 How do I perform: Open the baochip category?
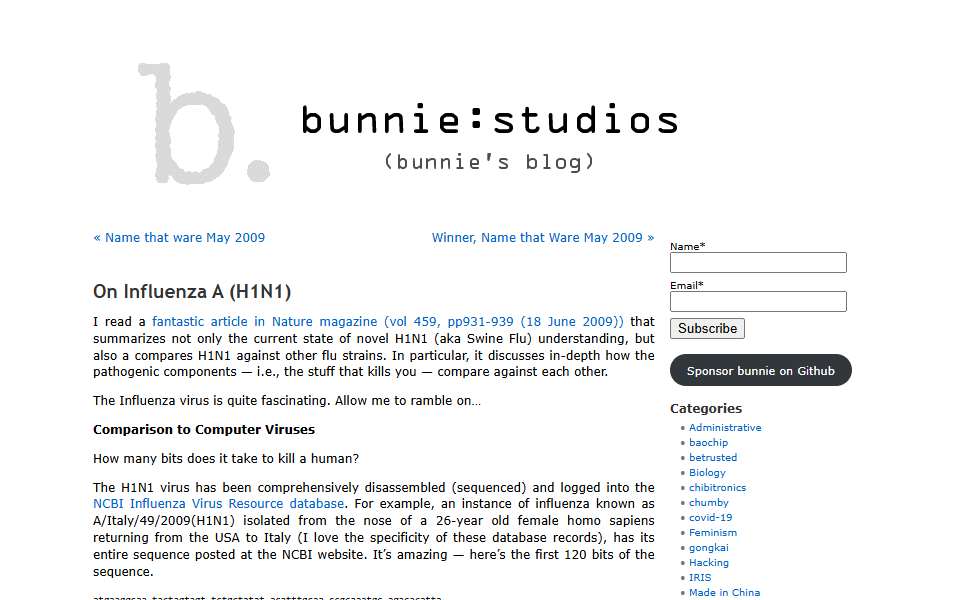pos(708,443)
